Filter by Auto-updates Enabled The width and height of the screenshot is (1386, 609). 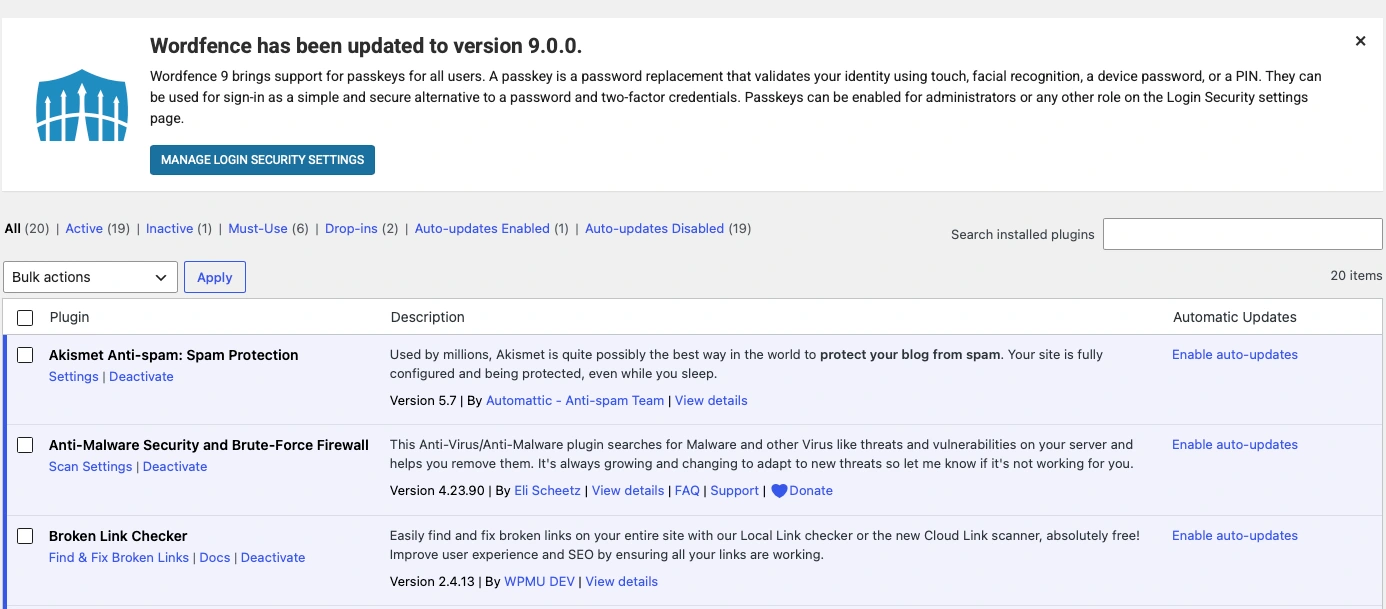pos(482,228)
